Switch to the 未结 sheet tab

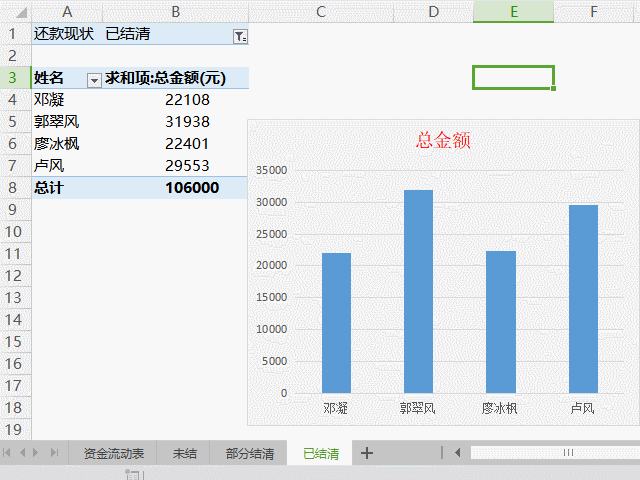[184, 453]
